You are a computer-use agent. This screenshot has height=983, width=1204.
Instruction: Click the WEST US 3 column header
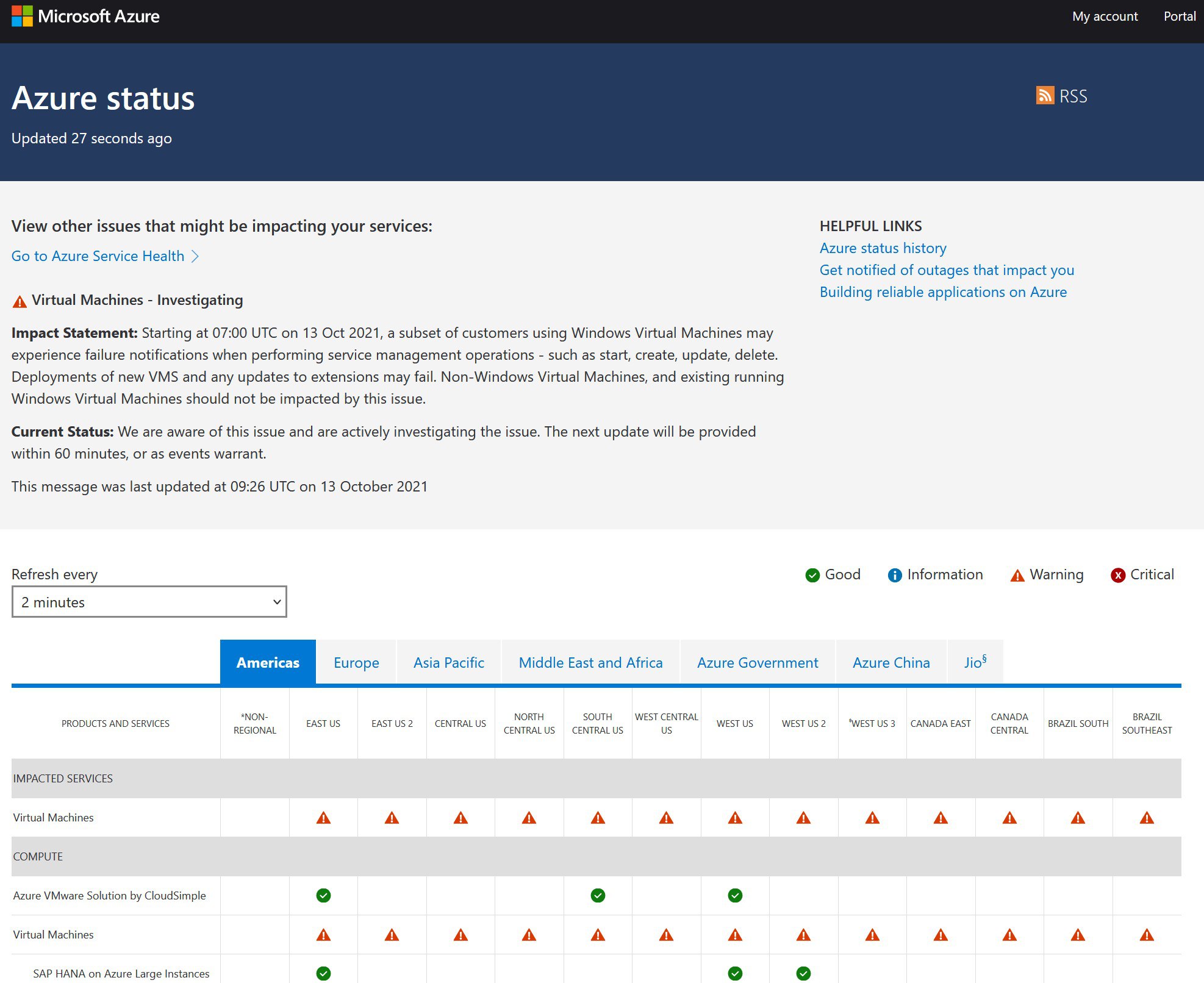[872, 723]
